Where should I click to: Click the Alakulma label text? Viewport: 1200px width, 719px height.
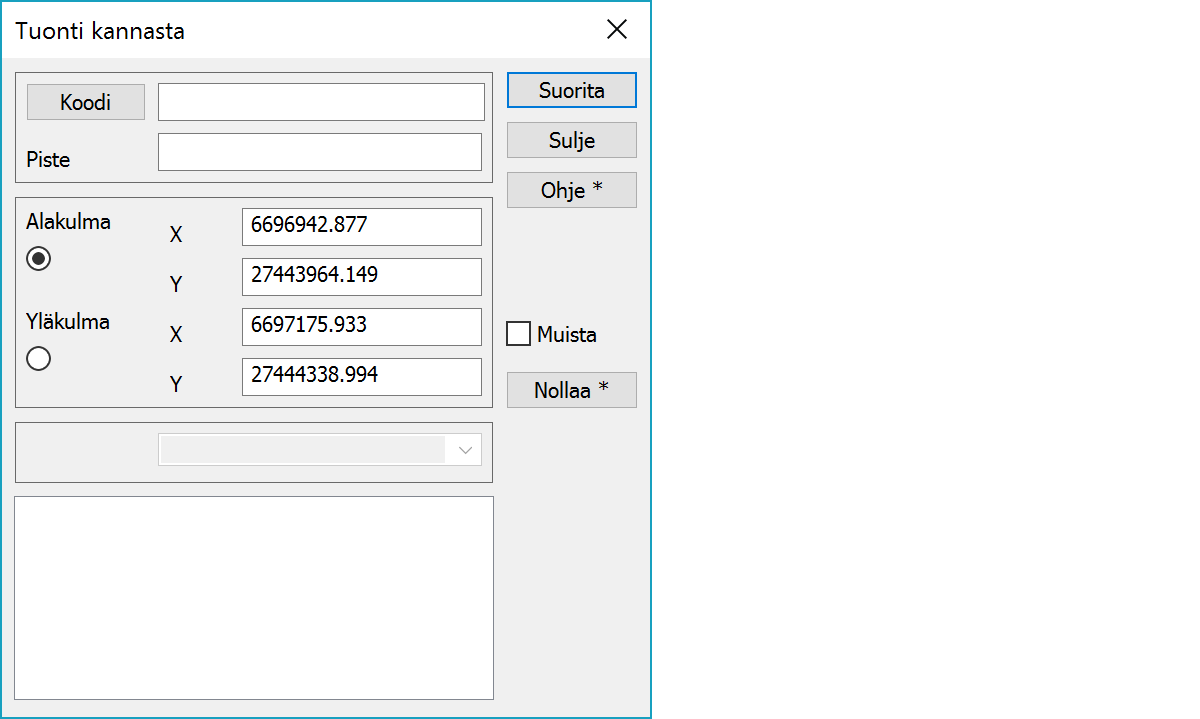(68, 222)
